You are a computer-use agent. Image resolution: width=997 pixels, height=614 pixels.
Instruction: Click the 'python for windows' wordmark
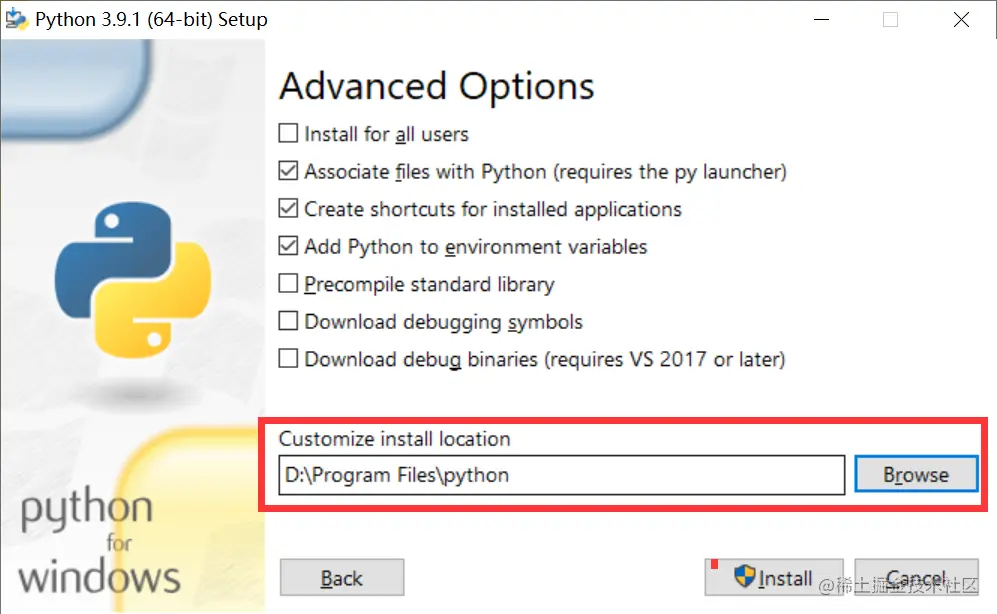point(98,543)
